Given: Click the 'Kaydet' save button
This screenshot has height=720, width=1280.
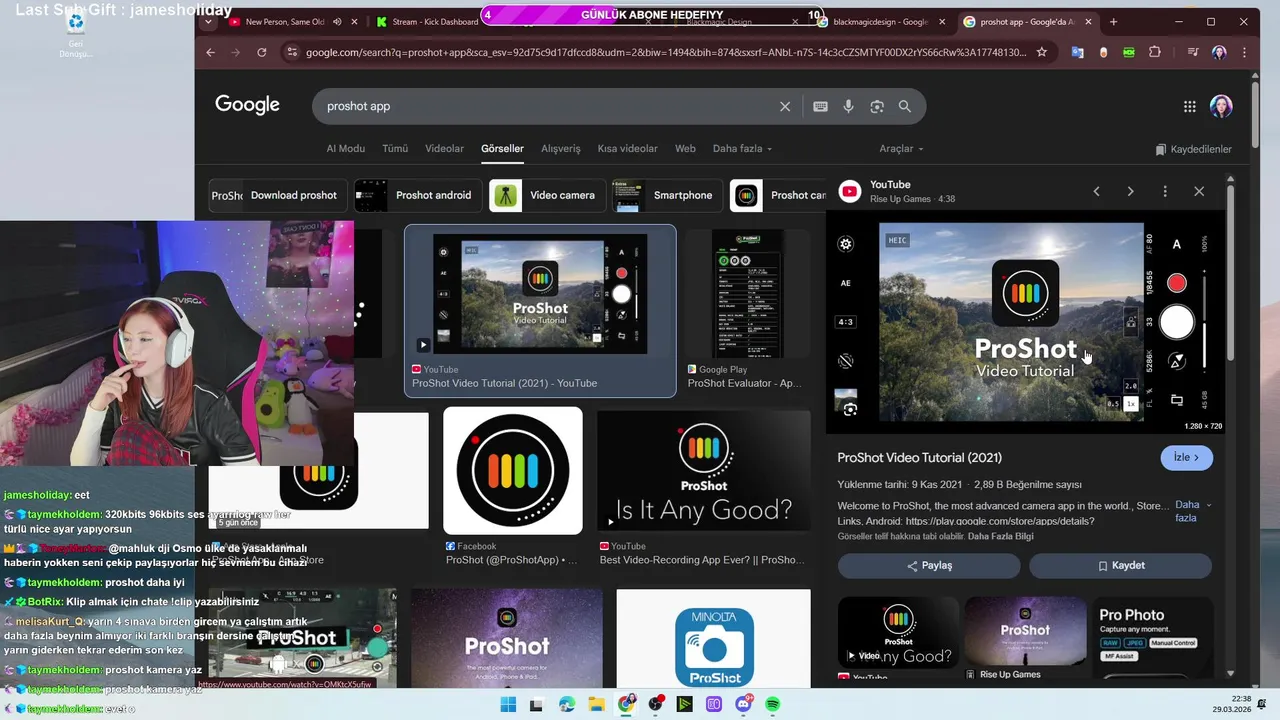Looking at the screenshot, I should tap(1120, 565).
